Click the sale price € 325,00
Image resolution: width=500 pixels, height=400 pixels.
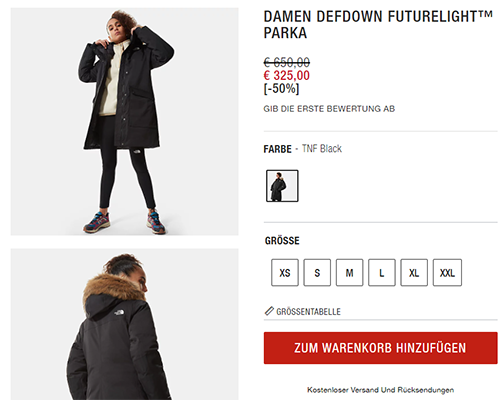286,75
